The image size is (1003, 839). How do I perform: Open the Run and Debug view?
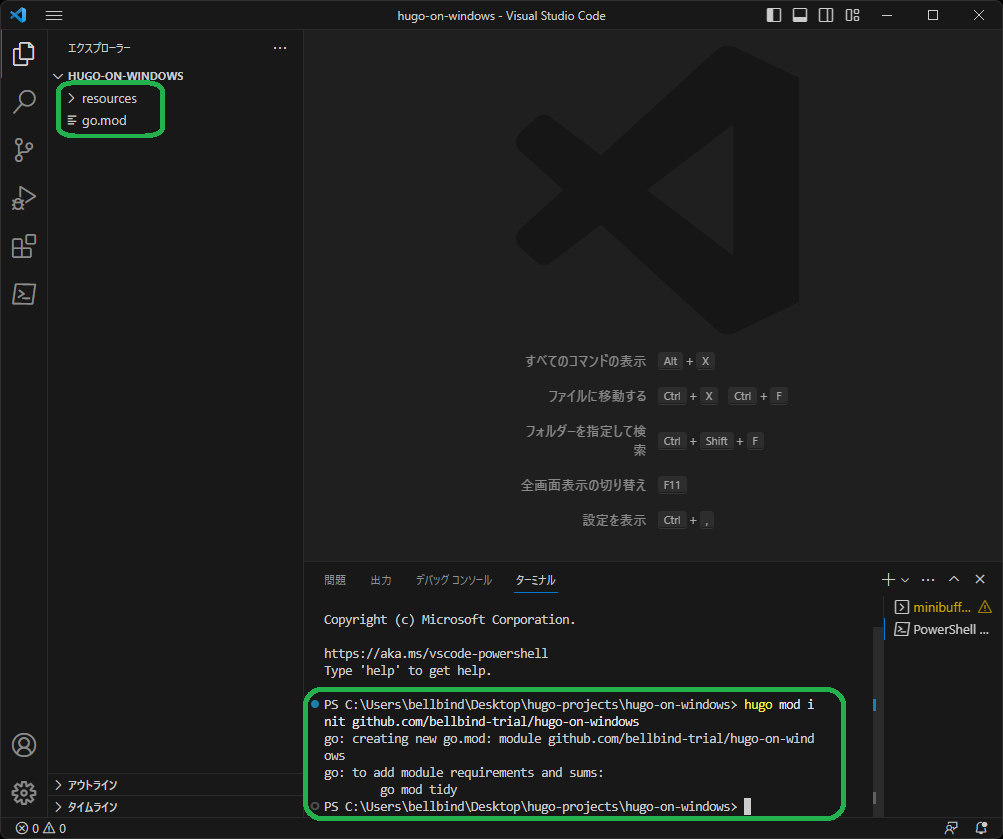(24, 198)
